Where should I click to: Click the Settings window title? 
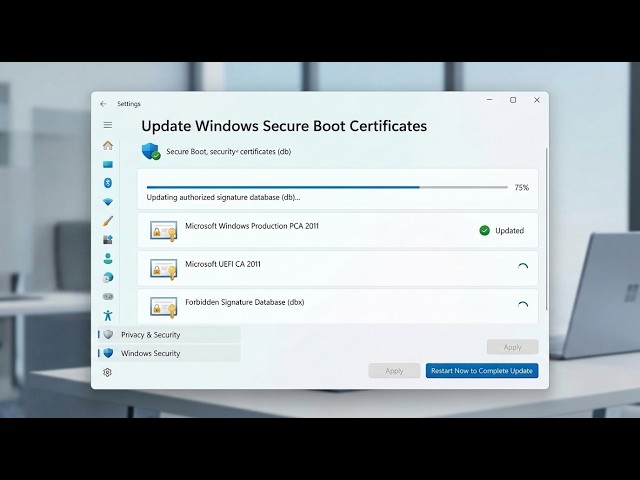pyautogui.click(x=129, y=104)
